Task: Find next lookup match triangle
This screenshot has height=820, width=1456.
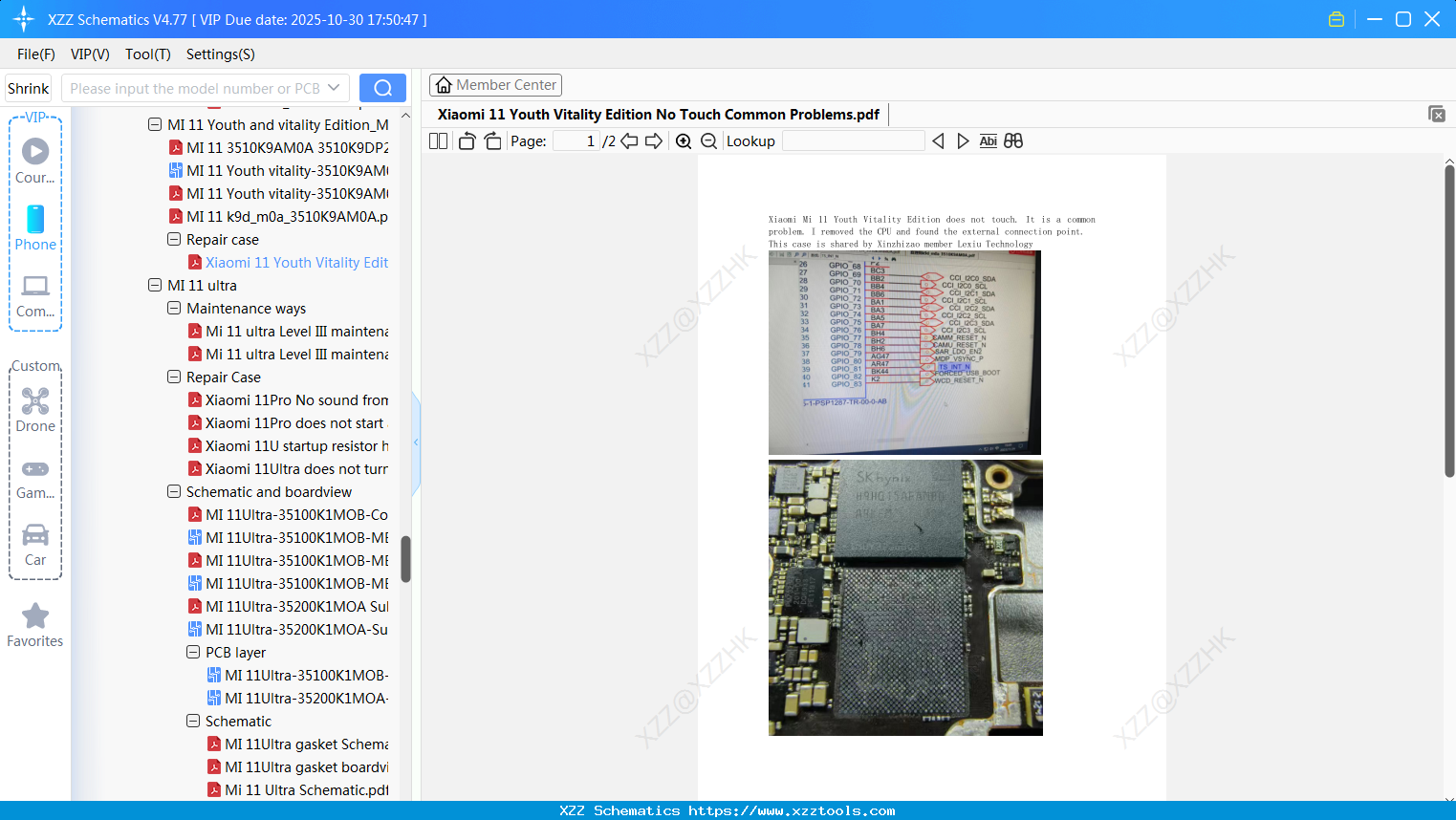Action: (x=963, y=140)
